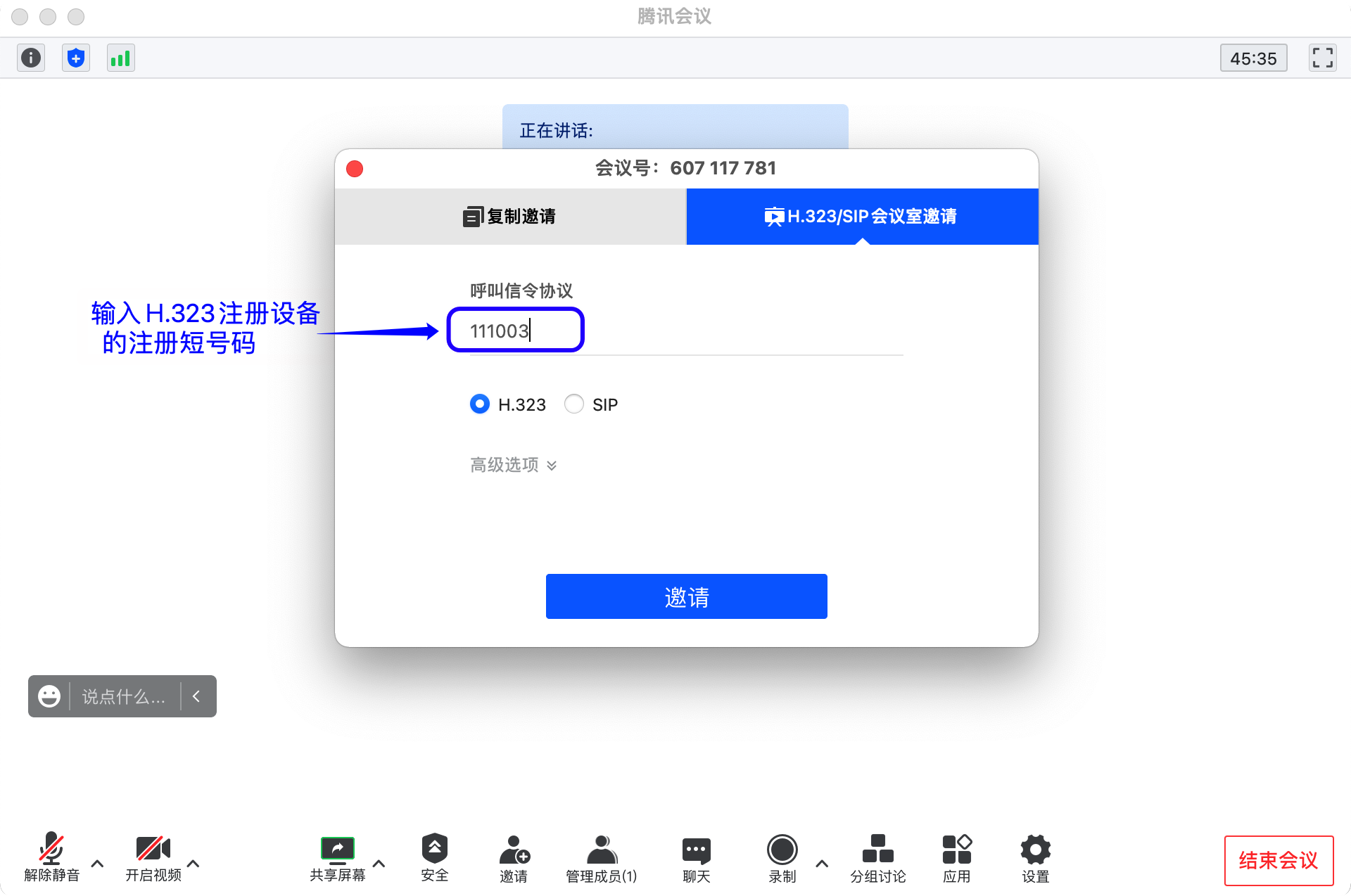Unmute the microphone (解除静音)
This screenshot has height=896, width=1351.
click(51, 858)
